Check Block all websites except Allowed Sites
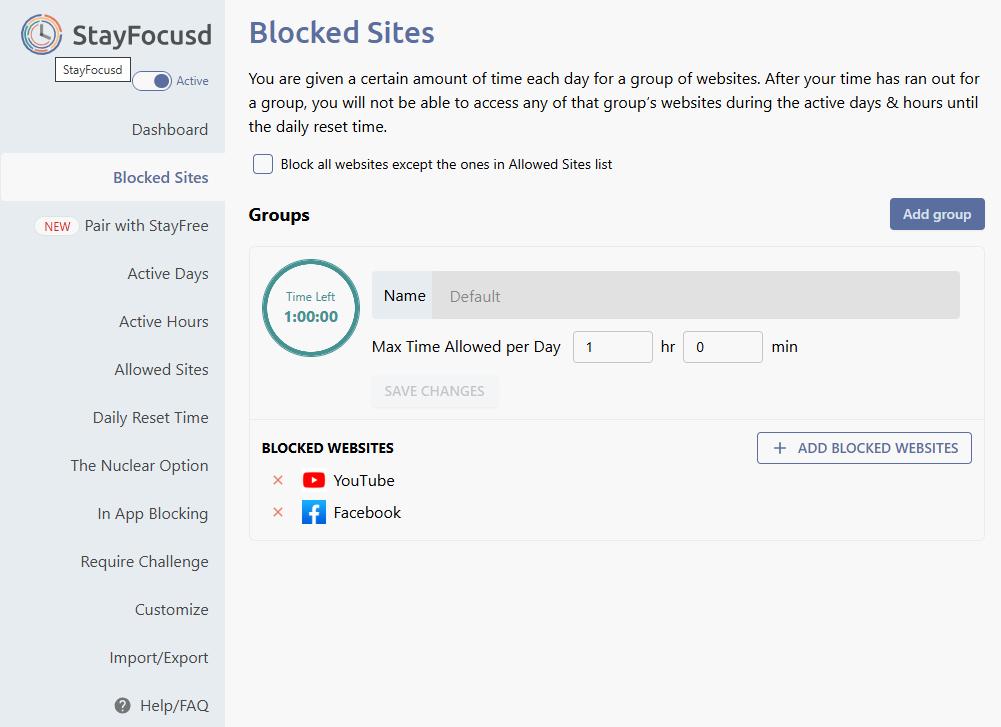The width and height of the screenshot is (1001, 727). point(262,163)
